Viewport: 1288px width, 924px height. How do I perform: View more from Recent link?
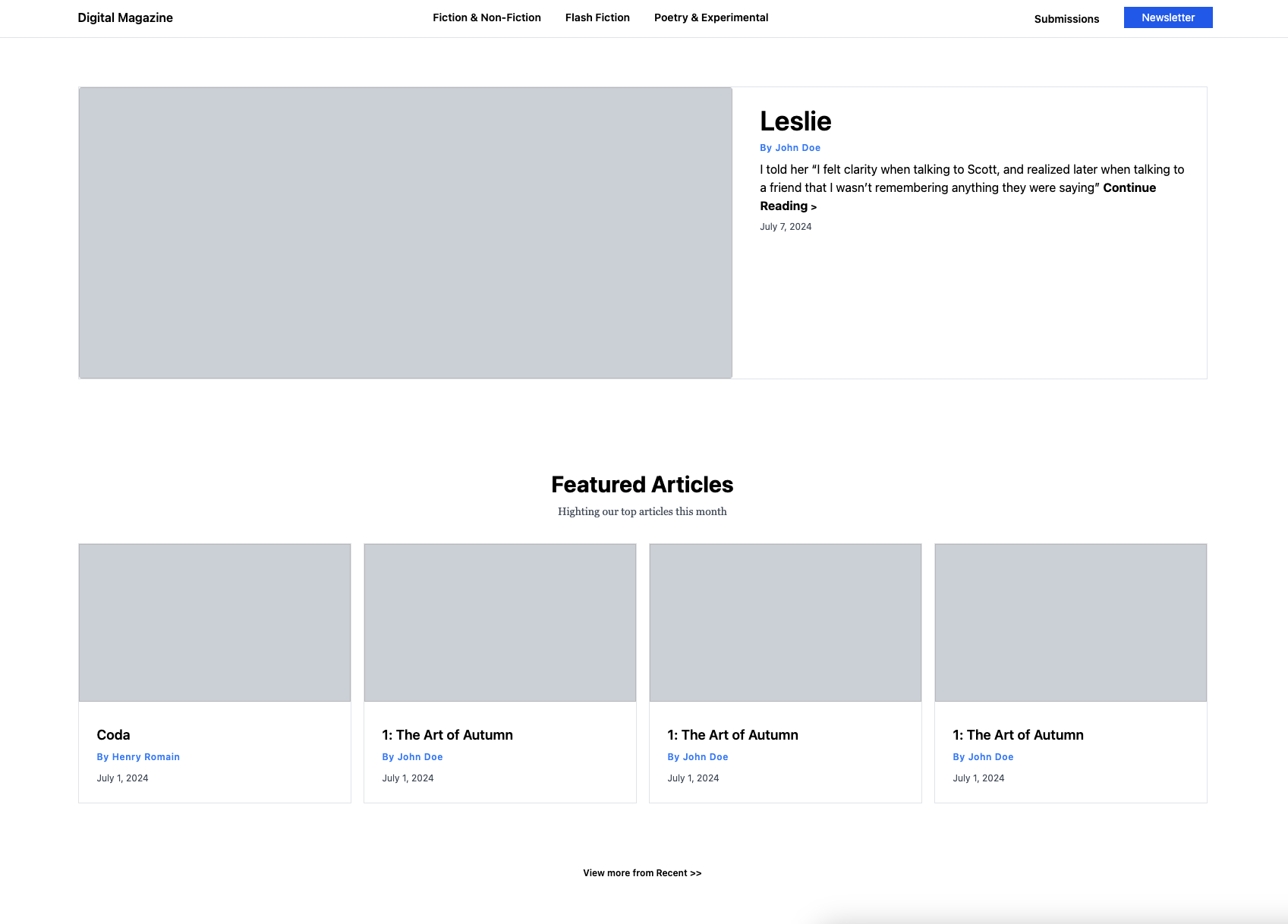(x=642, y=873)
